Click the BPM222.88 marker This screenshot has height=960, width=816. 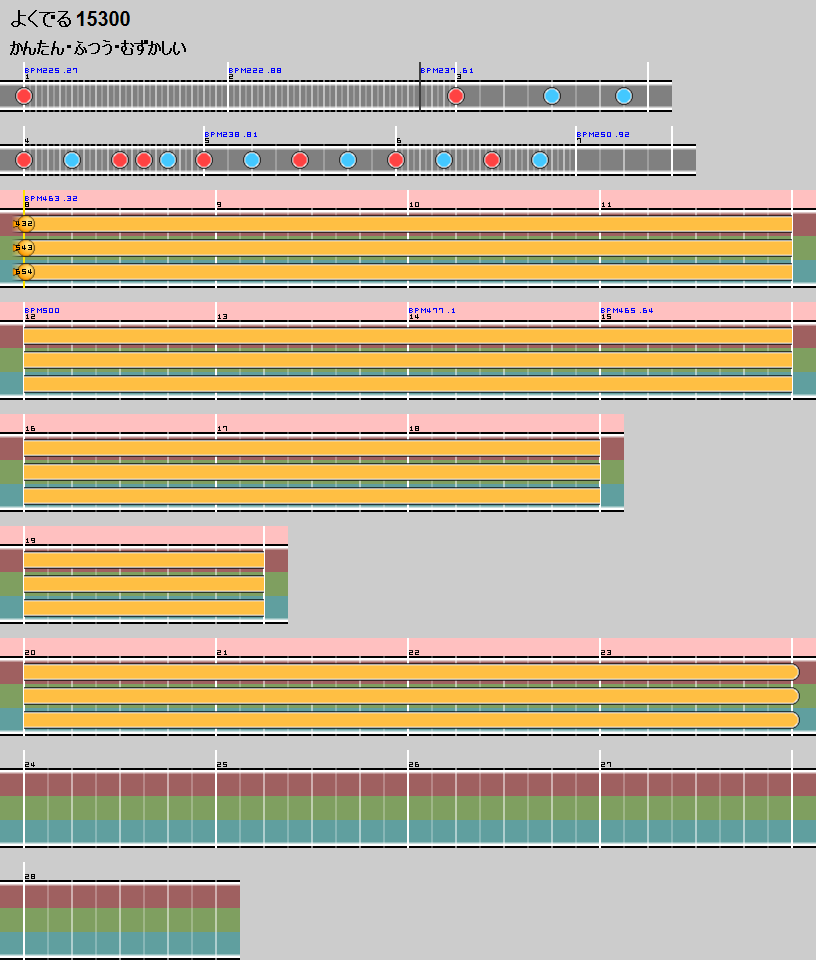pyautogui.click(x=256, y=71)
